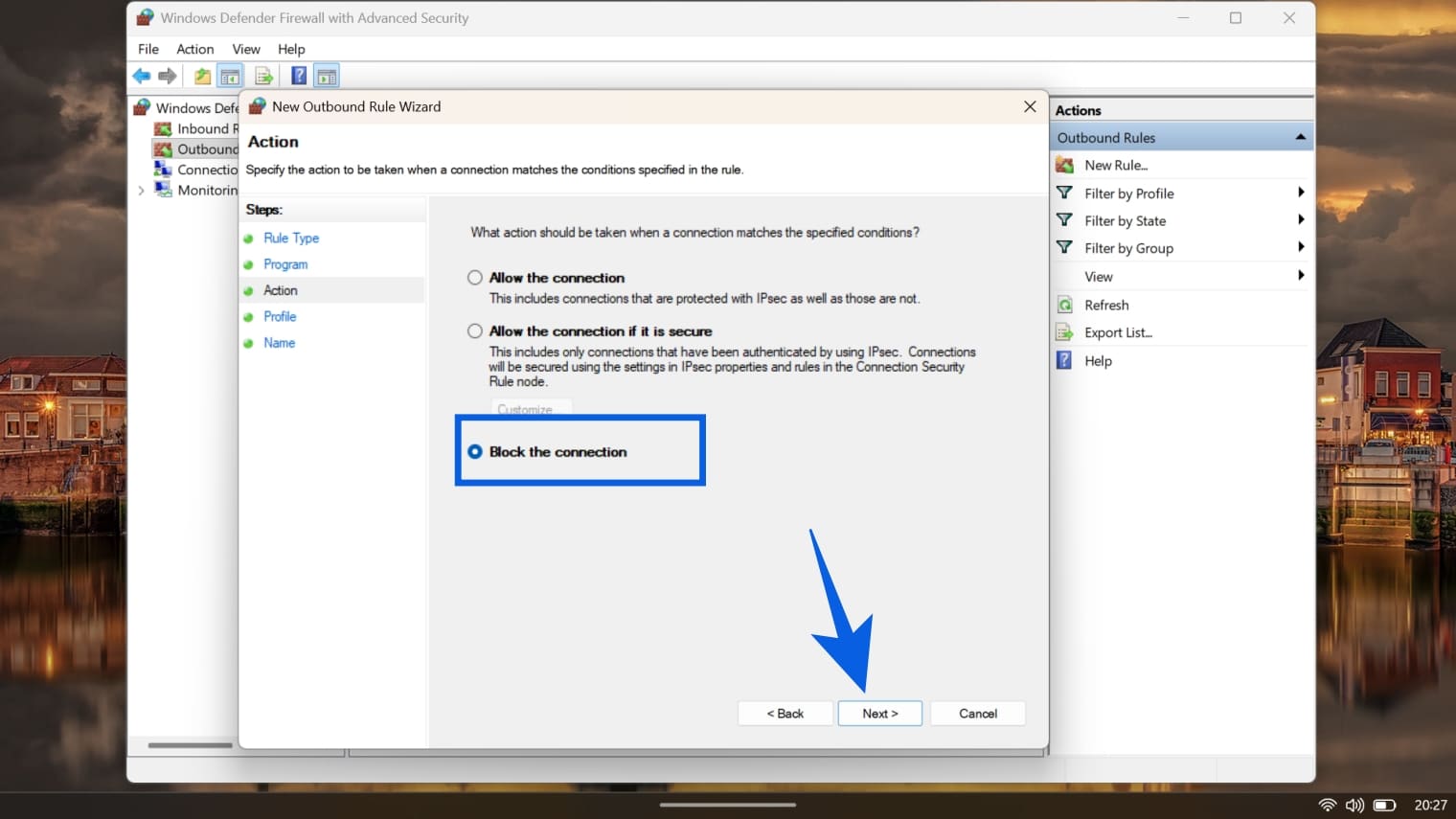Select Inbound Rules tree item text
The width and height of the screenshot is (1456, 819).
[x=208, y=128]
